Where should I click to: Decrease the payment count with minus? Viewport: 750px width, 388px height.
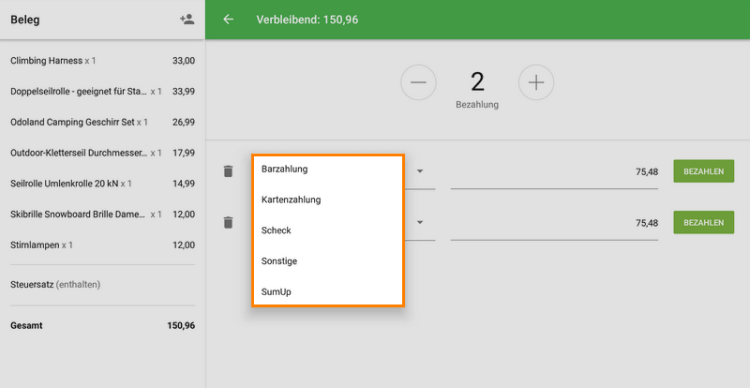coord(418,82)
